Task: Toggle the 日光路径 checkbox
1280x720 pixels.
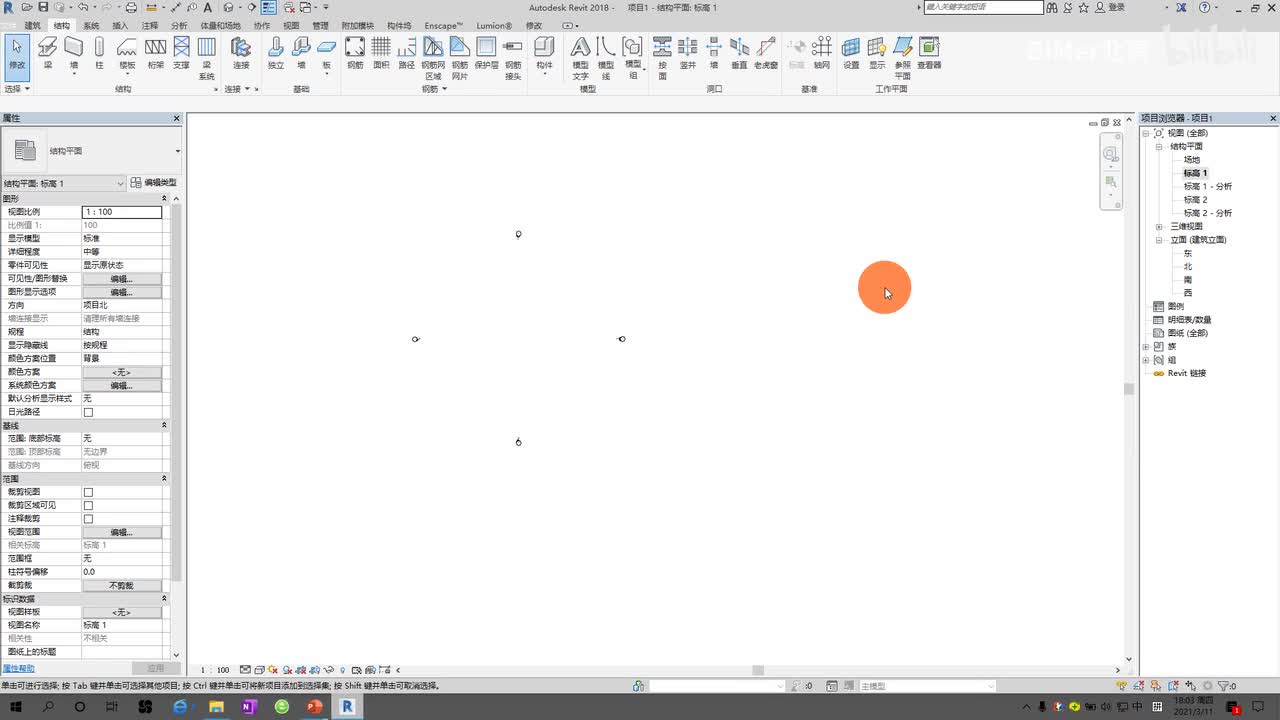Action: (88, 412)
